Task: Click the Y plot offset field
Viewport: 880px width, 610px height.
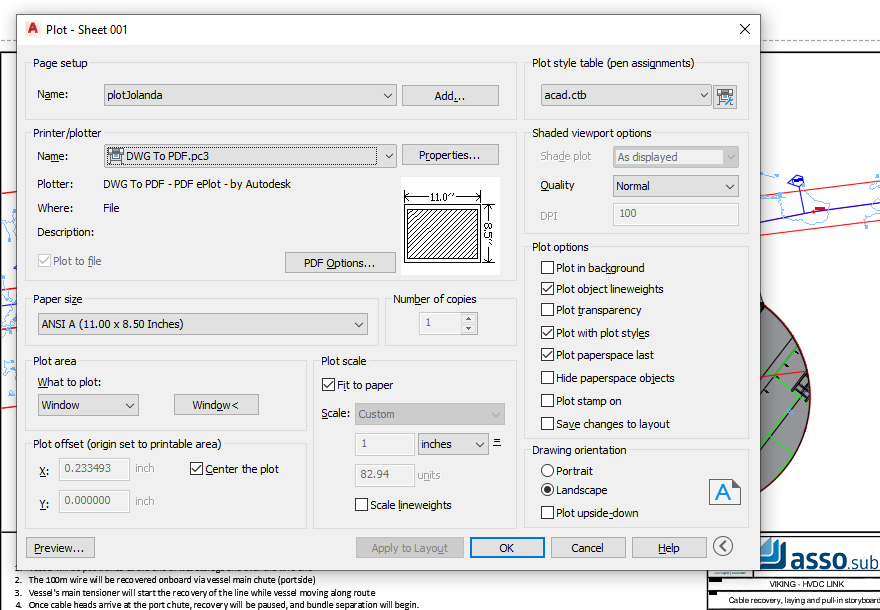Action: pyautogui.click(x=94, y=501)
